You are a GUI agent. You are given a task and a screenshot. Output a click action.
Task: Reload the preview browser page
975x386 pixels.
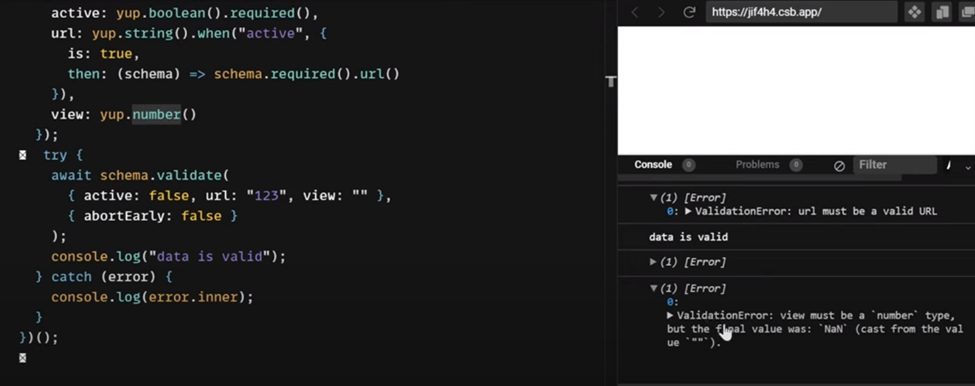[689, 12]
